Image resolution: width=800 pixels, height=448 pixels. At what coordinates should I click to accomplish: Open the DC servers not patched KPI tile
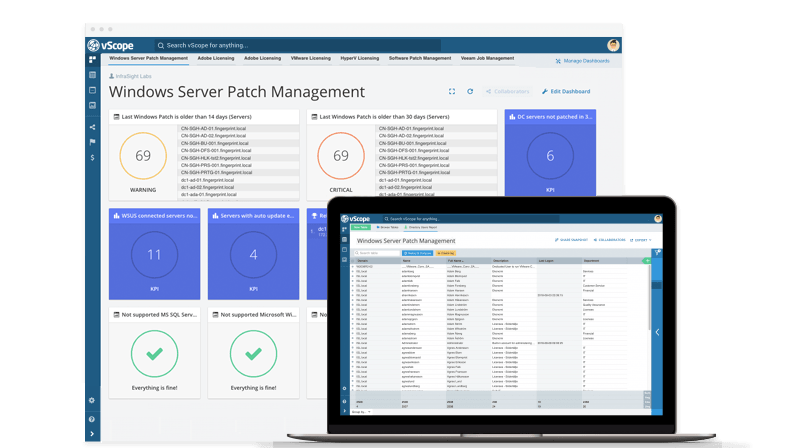tap(550, 153)
